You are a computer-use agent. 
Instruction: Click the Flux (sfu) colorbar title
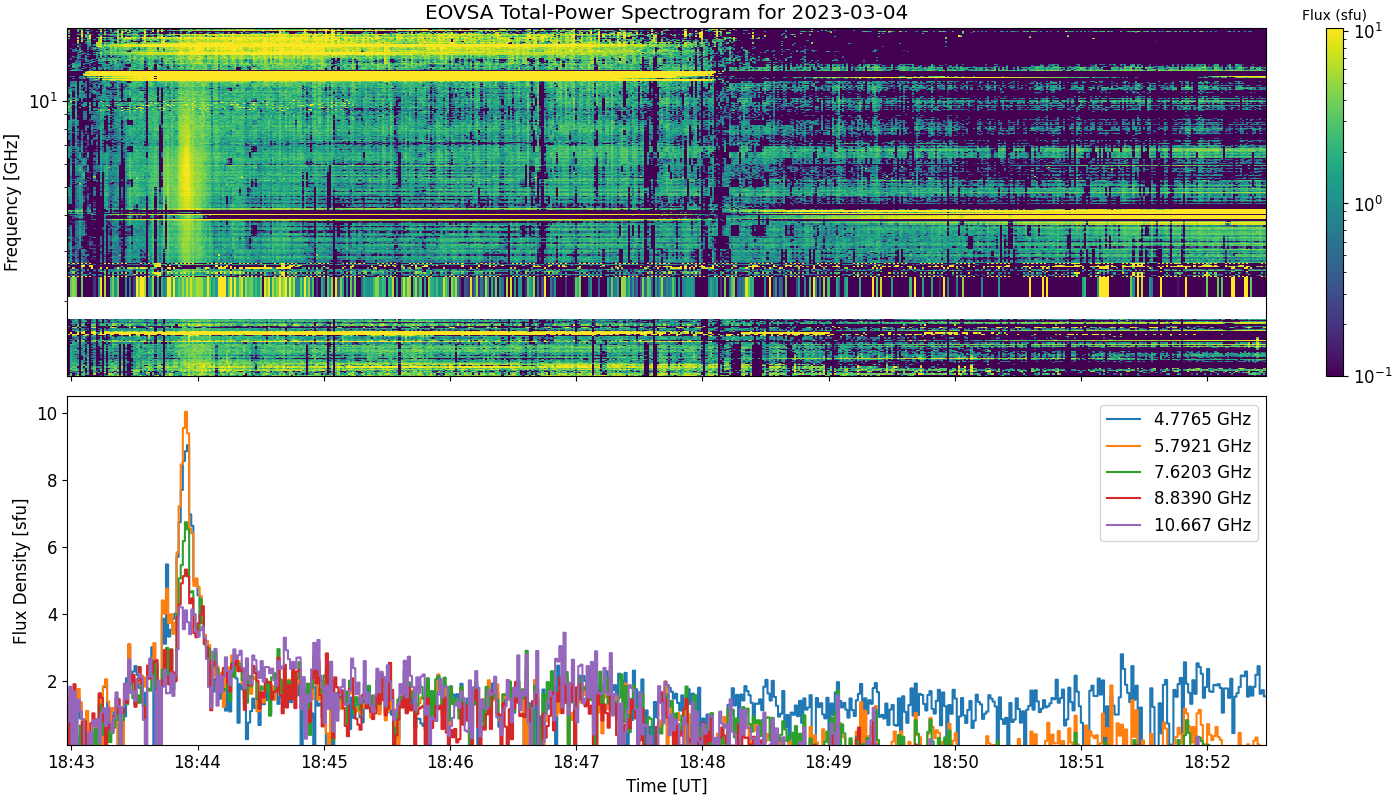[x=1334, y=15]
